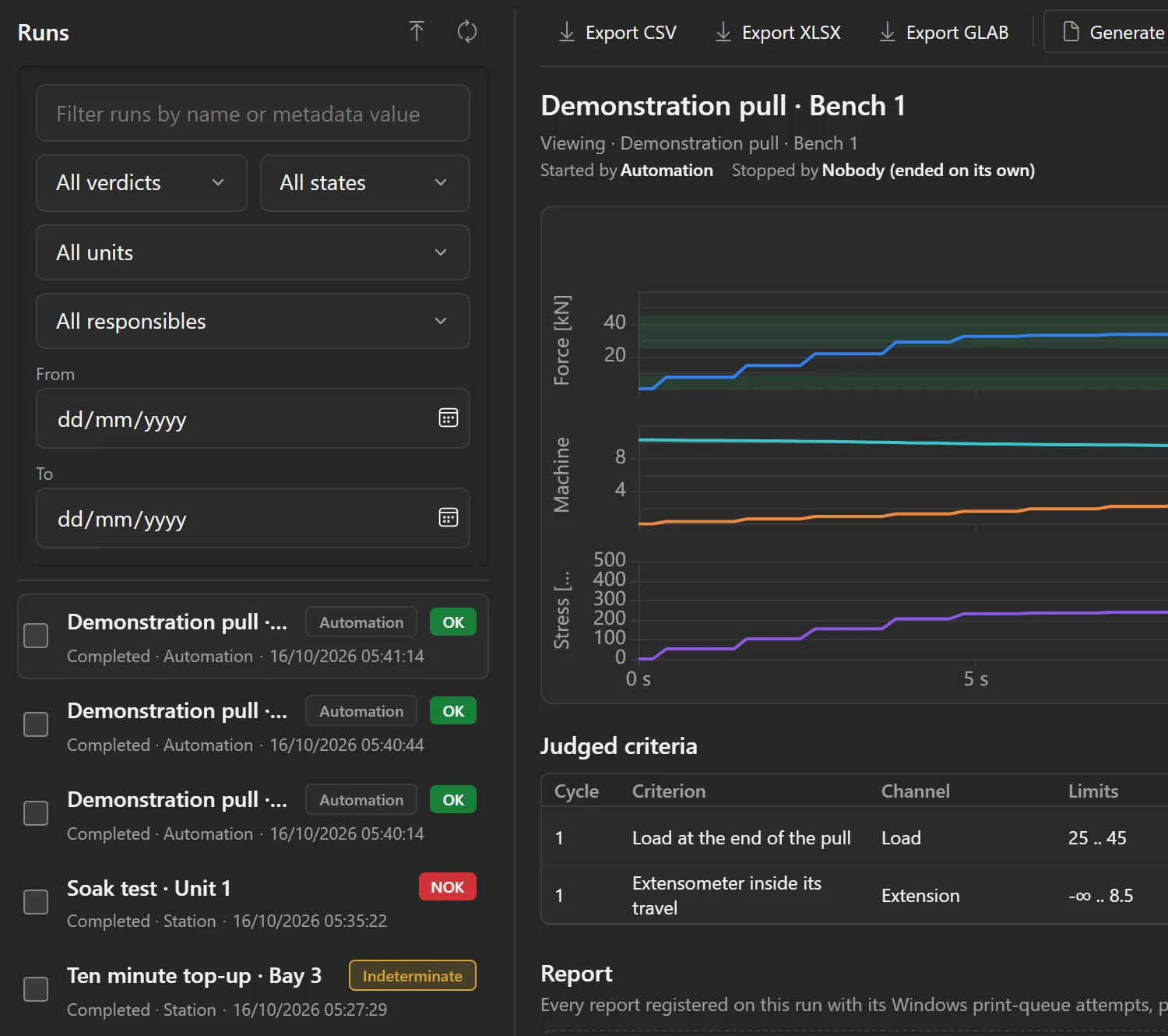Tick the checkbox for the 05:41:14 Demonstration pull
This screenshot has height=1036, width=1168.
pyautogui.click(x=36, y=636)
